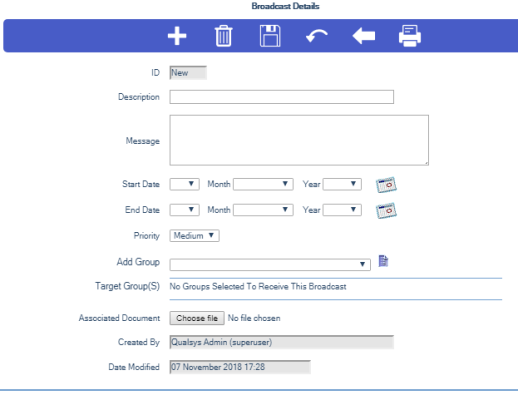Click the Target Group(S) label
This screenshot has width=518, height=400.
point(127,286)
